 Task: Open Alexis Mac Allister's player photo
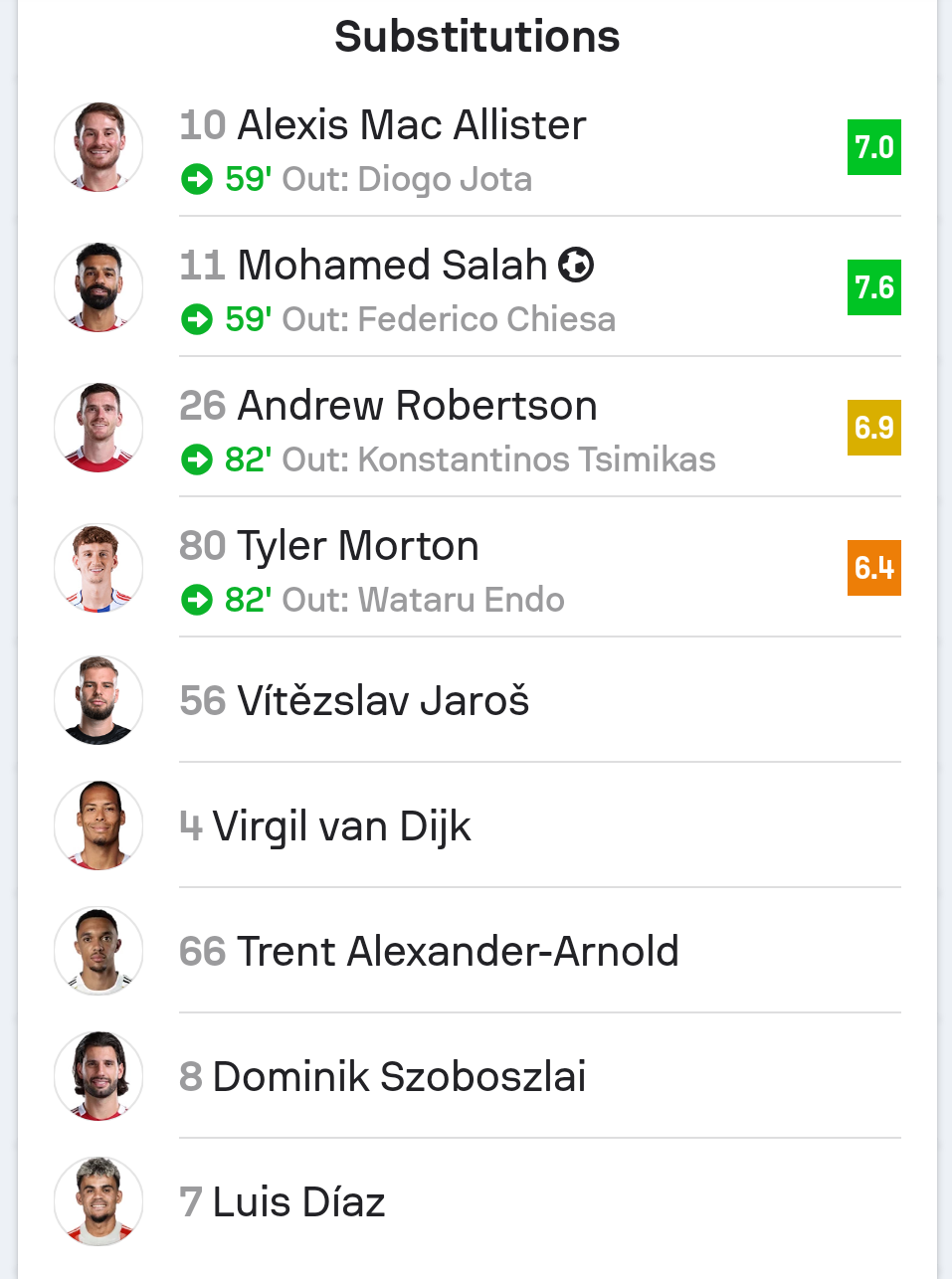[x=98, y=147]
